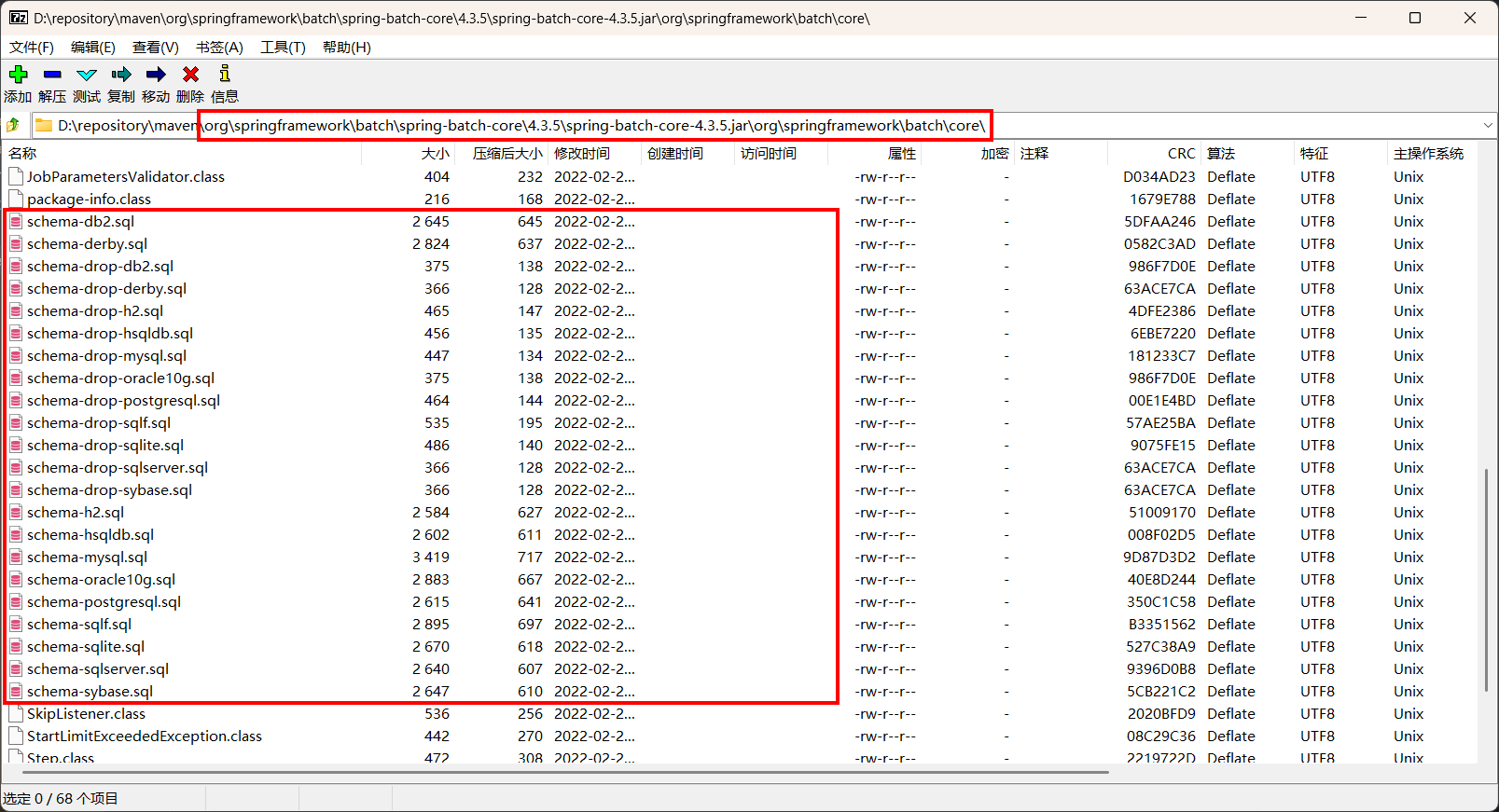Select the schema-drop-oracle10g.sql file name
The image size is (1499, 812).
(x=120, y=378)
